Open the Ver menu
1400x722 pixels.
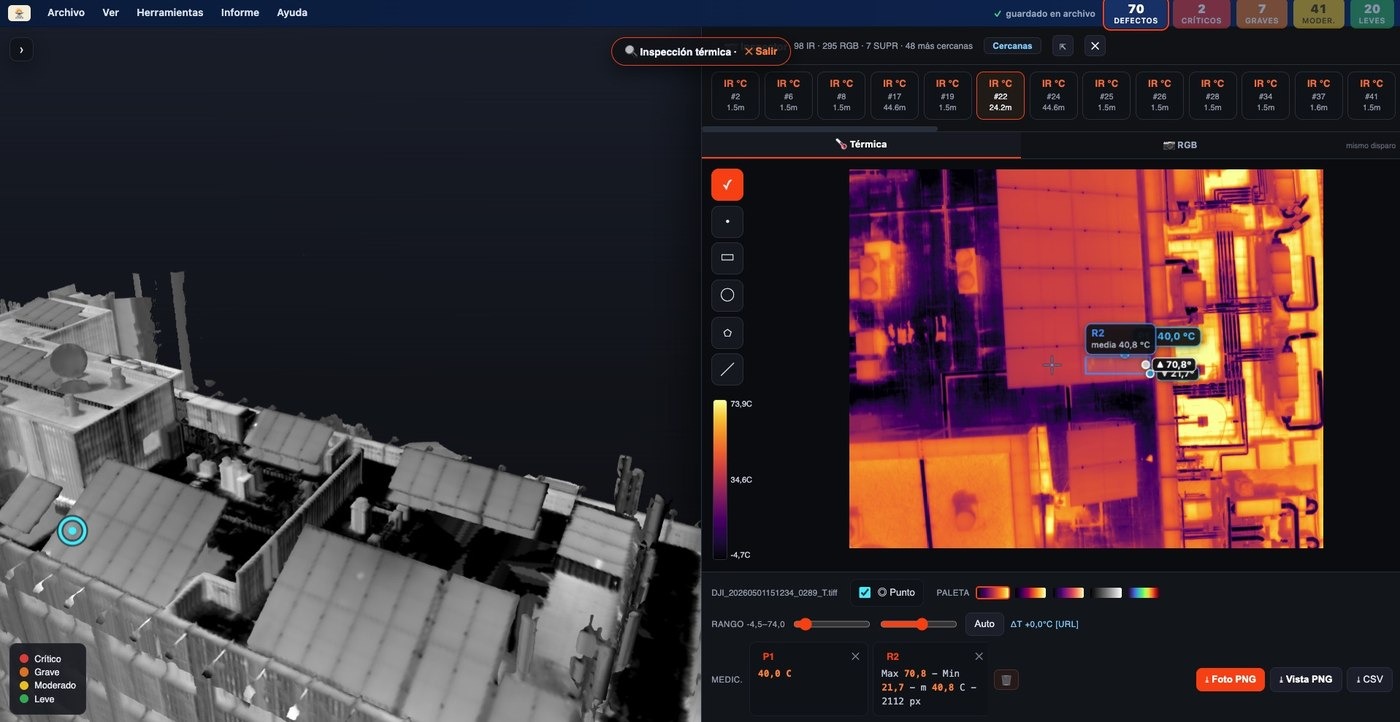pyautogui.click(x=111, y=13)
